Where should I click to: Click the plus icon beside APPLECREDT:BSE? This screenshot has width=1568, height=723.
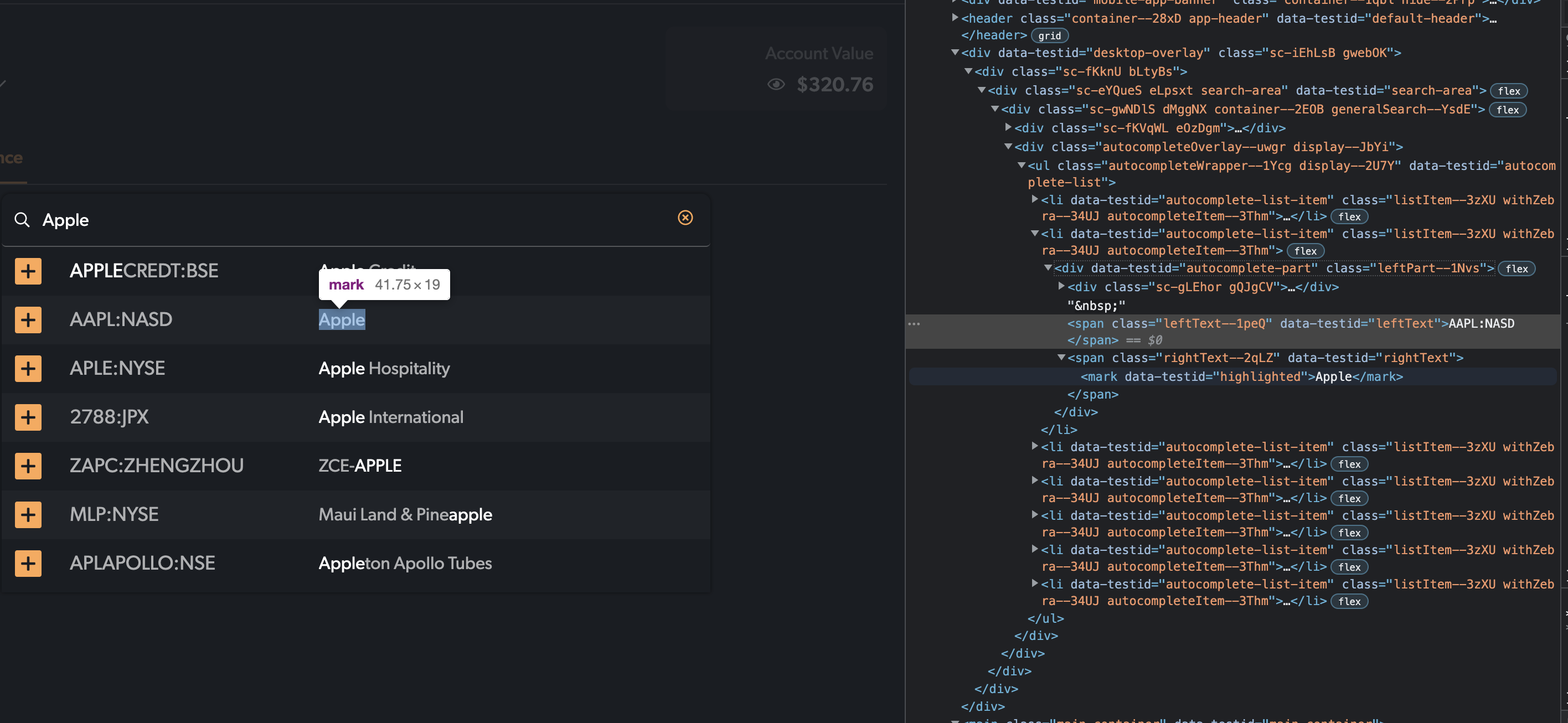(x=28, y=271)
